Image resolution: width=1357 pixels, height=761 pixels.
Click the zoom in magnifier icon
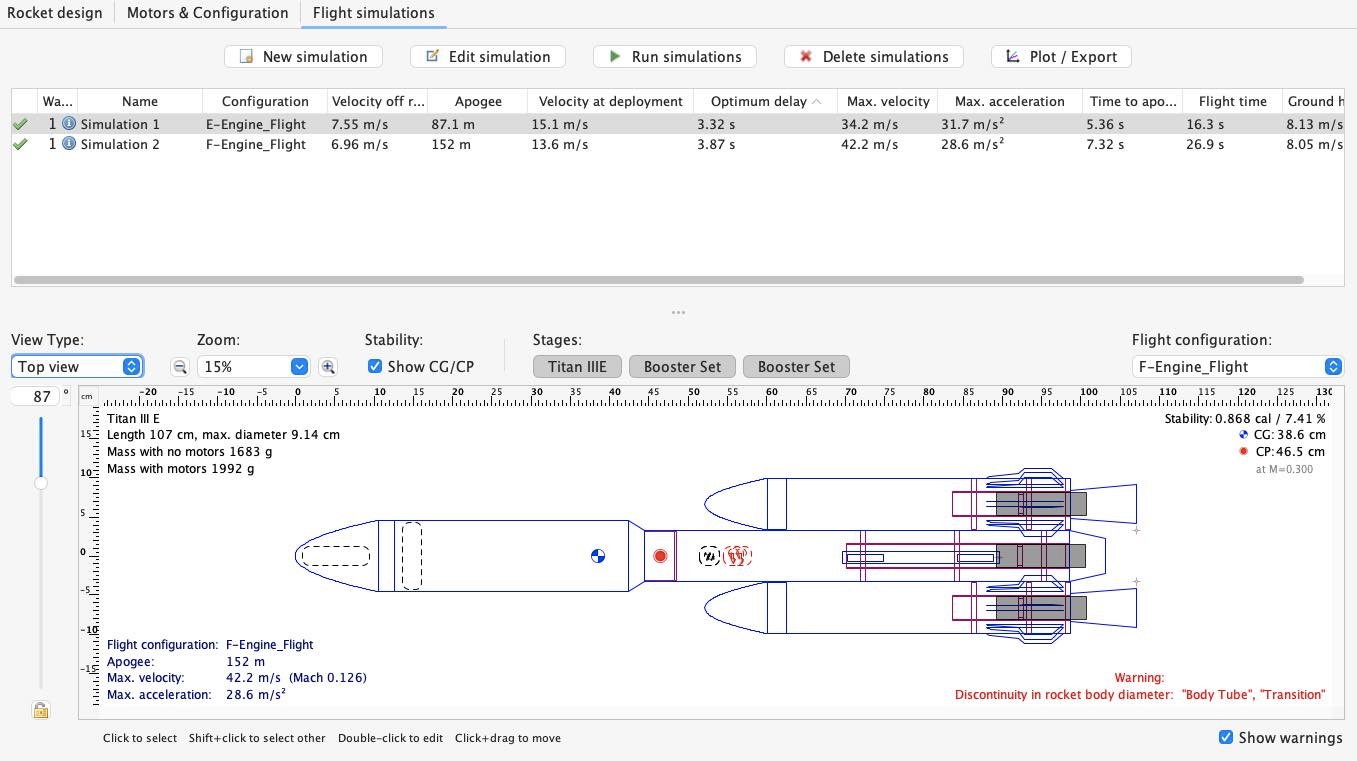tap(328, 367)
